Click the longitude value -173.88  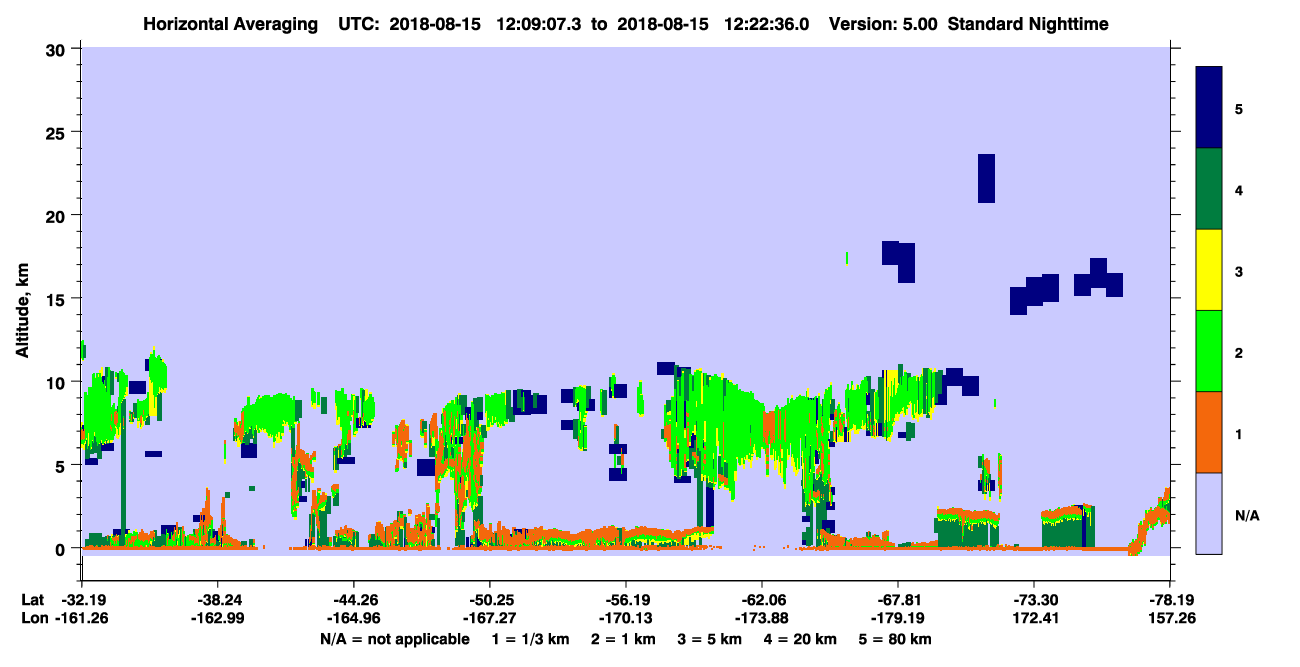(761, 618)
